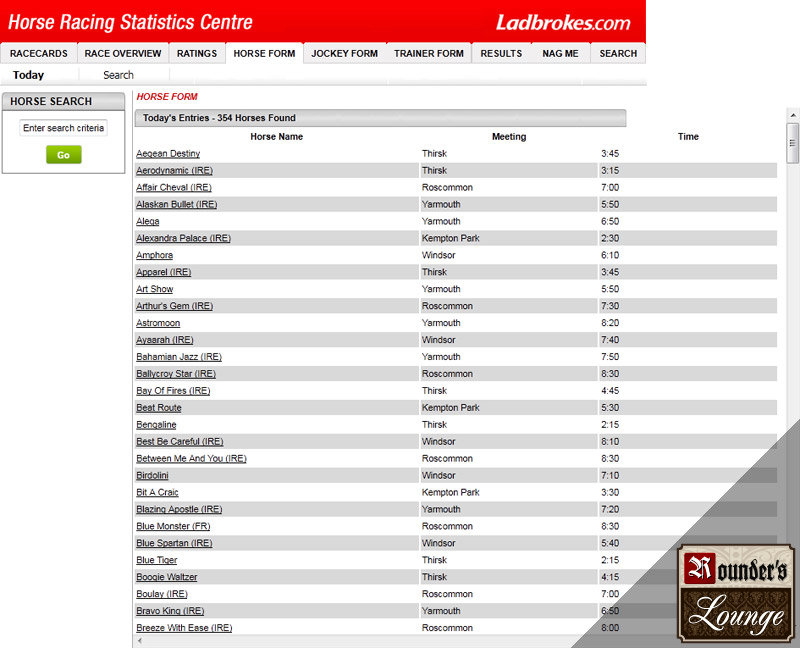Go to the RATINGS tab
Screen dimensions: 800x648
(196, 53)
